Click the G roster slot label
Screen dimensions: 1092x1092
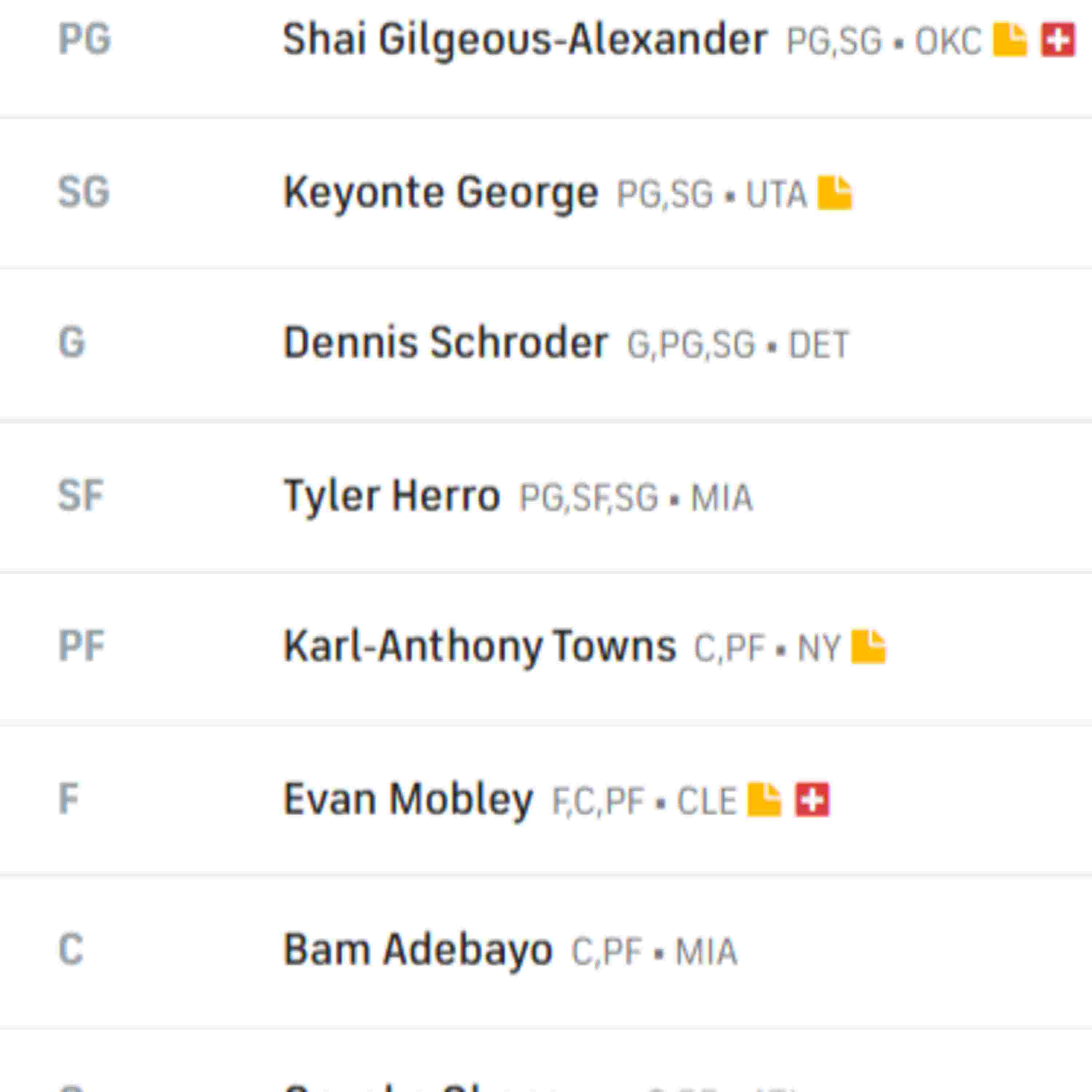tap(71, 343)
